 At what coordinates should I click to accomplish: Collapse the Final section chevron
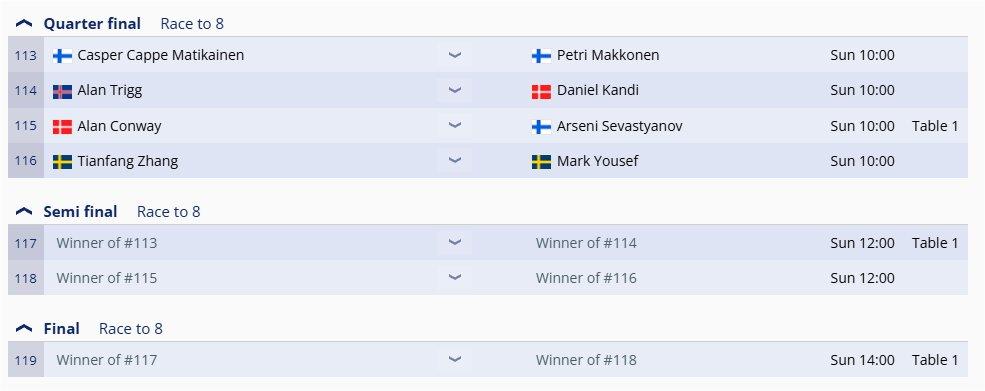click(24, 329)
